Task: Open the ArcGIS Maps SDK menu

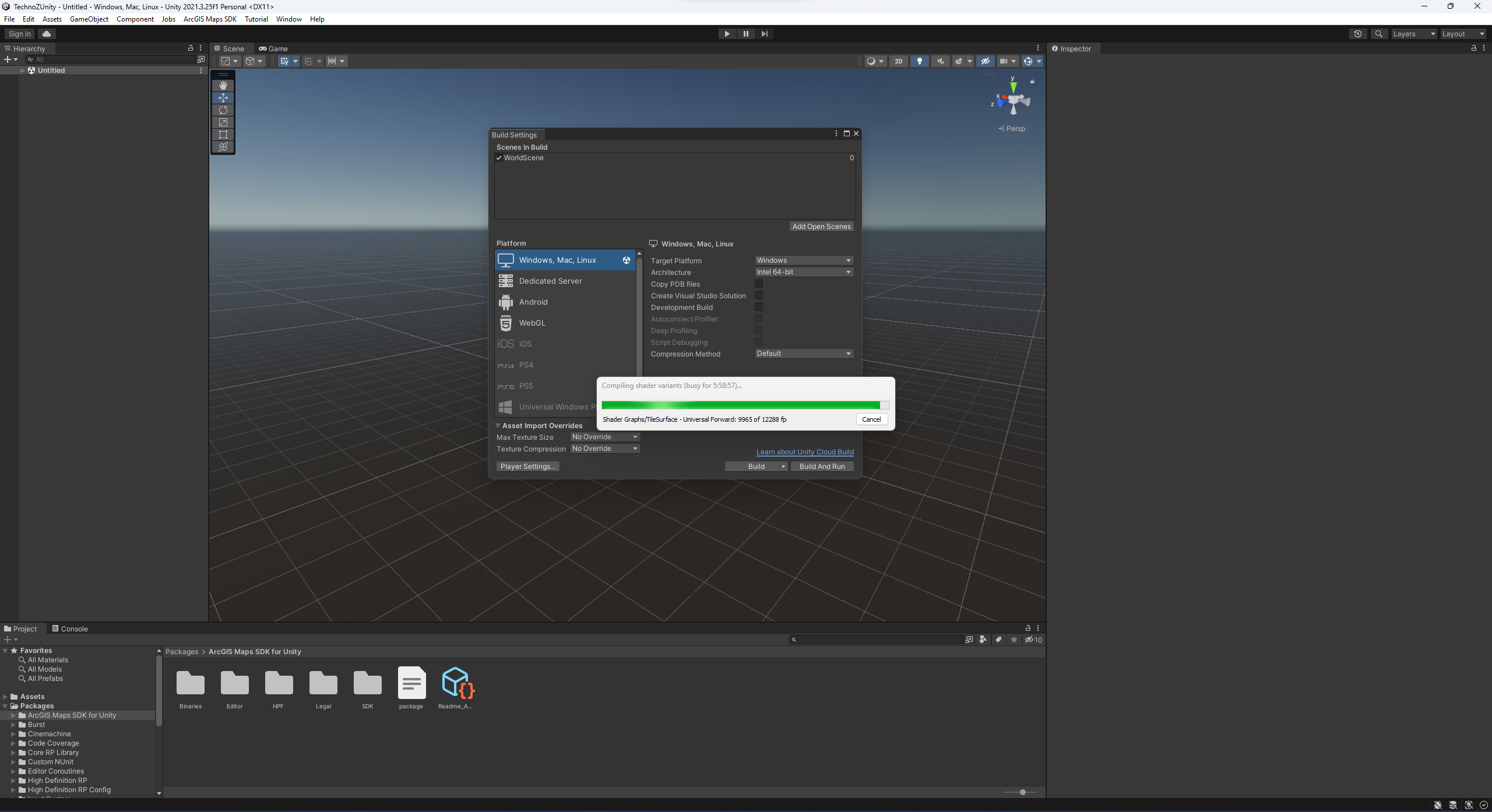Action: point(210,19)
